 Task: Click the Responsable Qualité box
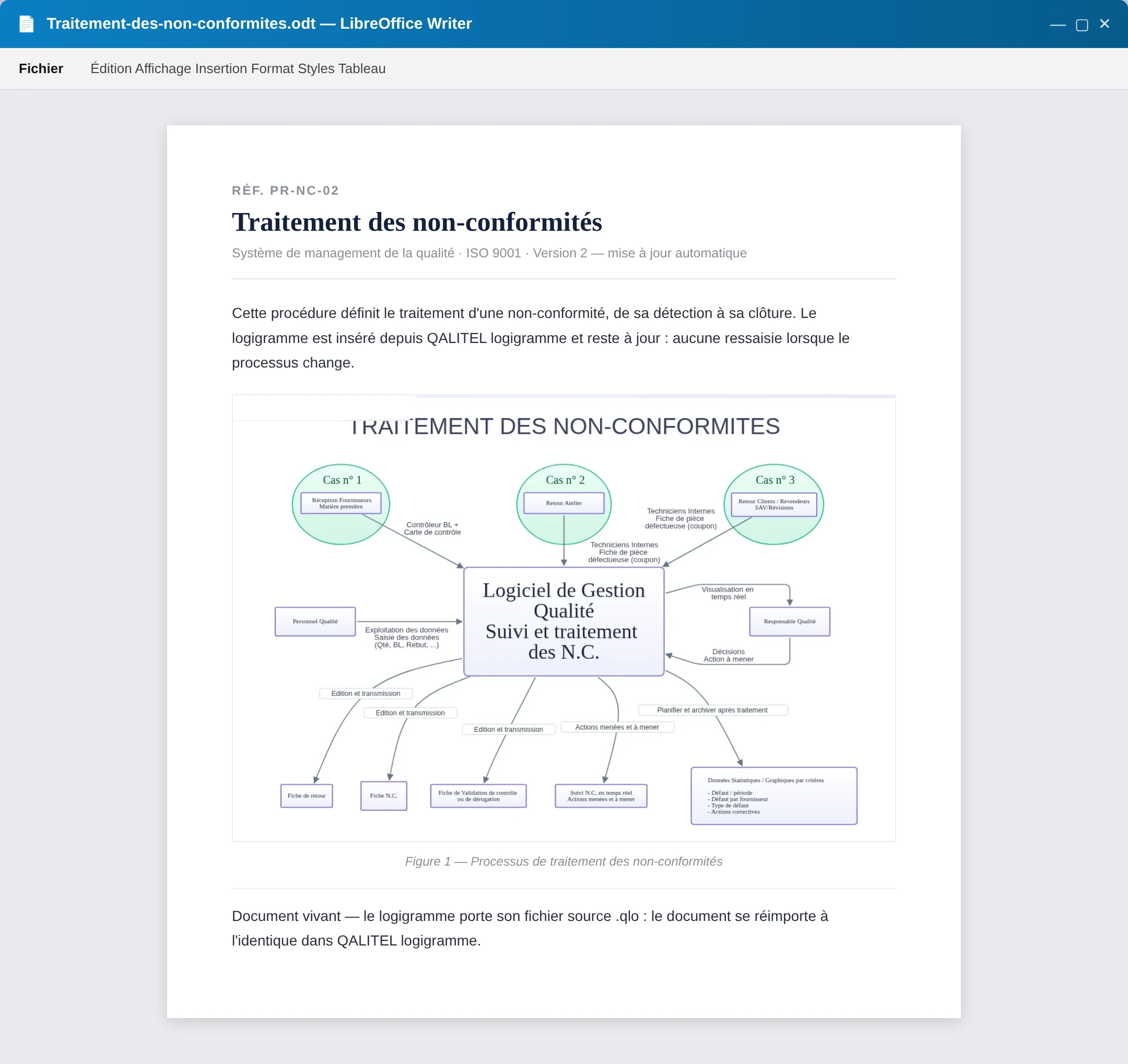789,621
